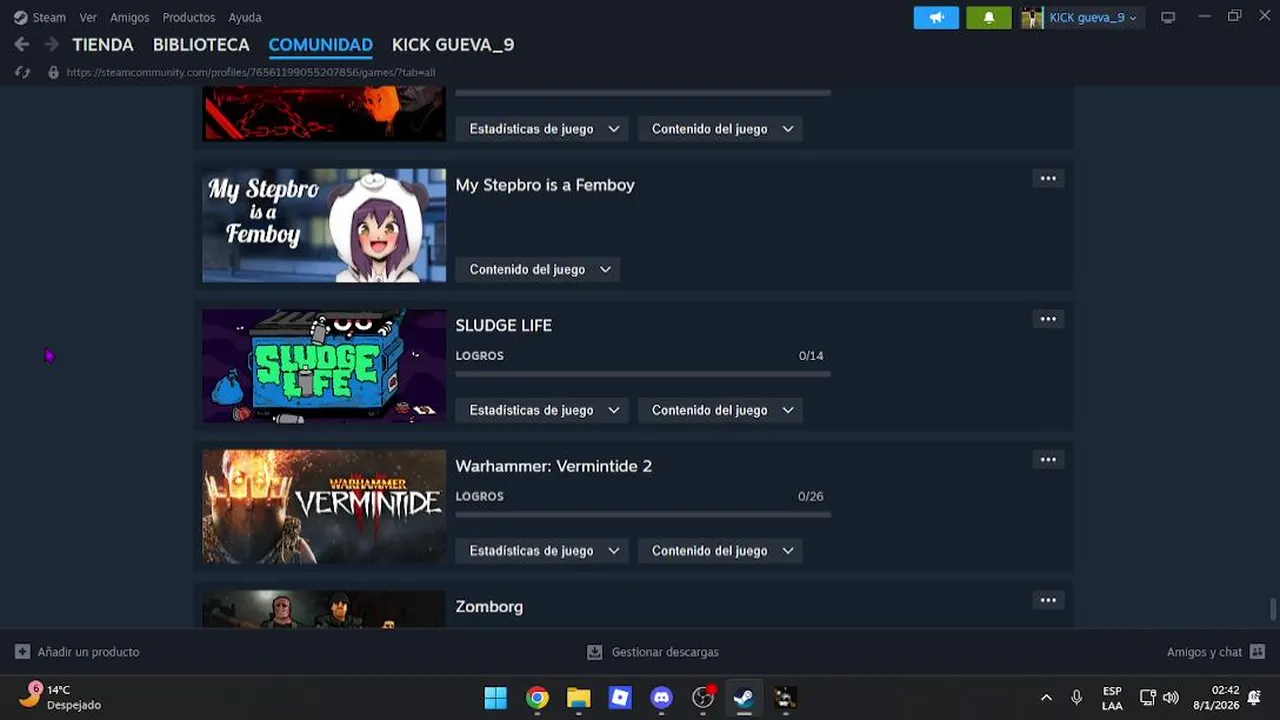This screenshot has height=720, width=1280.
Task: Open the Amigos menu
Action: coord(130,17)
